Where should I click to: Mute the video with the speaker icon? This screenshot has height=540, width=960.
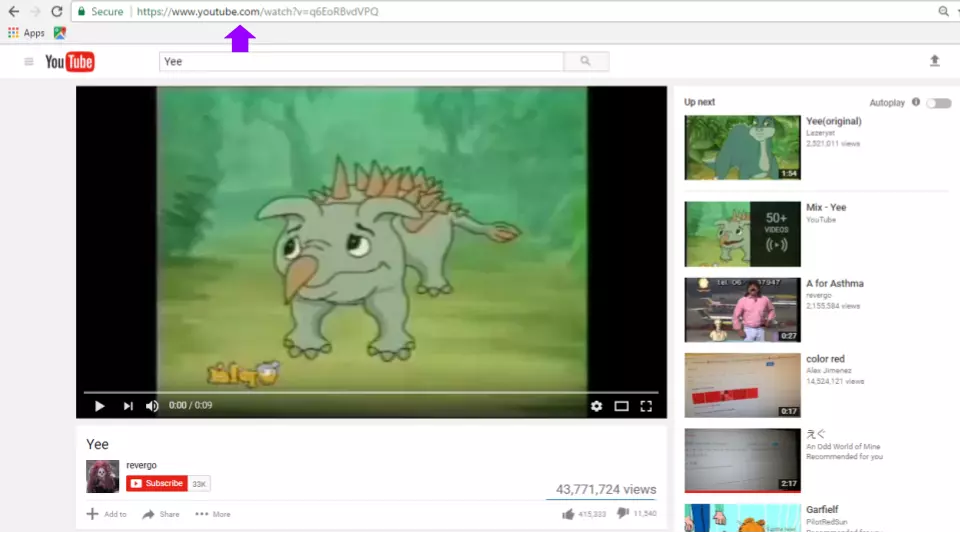[152, 406]
